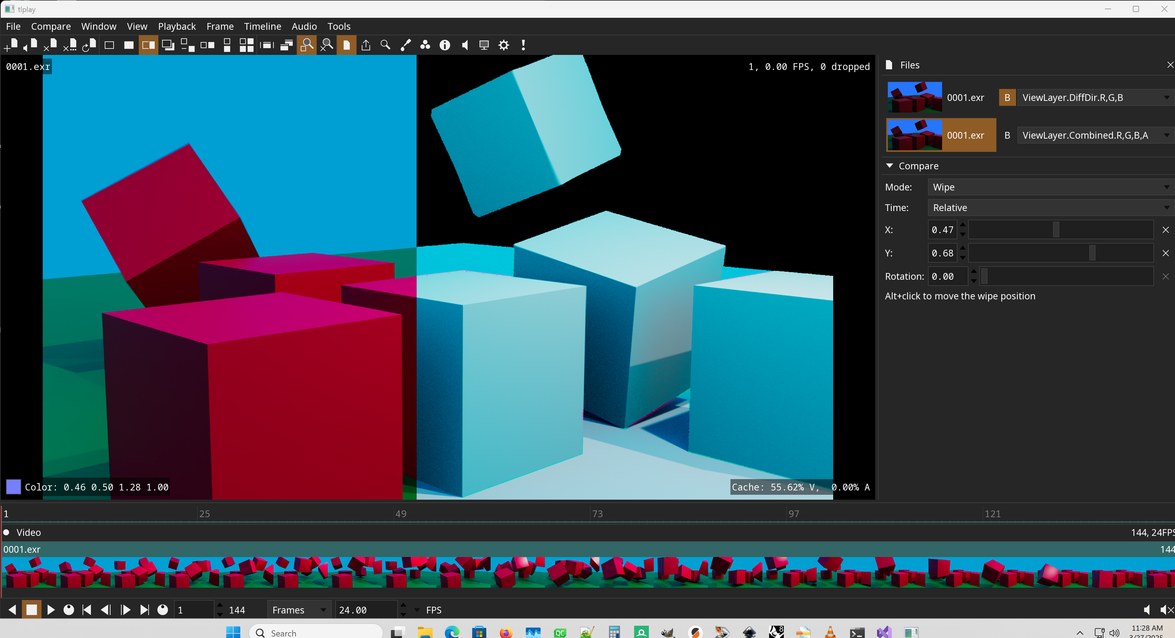Image resolution: width=1175 pixels, height=638 pixels.
Task: Step to the previous frame
Action: (x=106, y=610)
